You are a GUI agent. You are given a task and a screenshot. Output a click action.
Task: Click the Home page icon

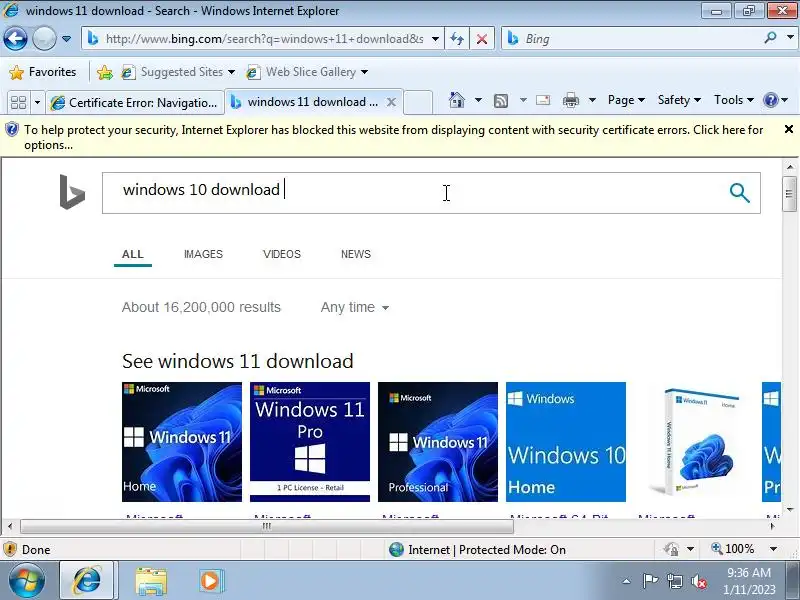click(x=457, y=100)
